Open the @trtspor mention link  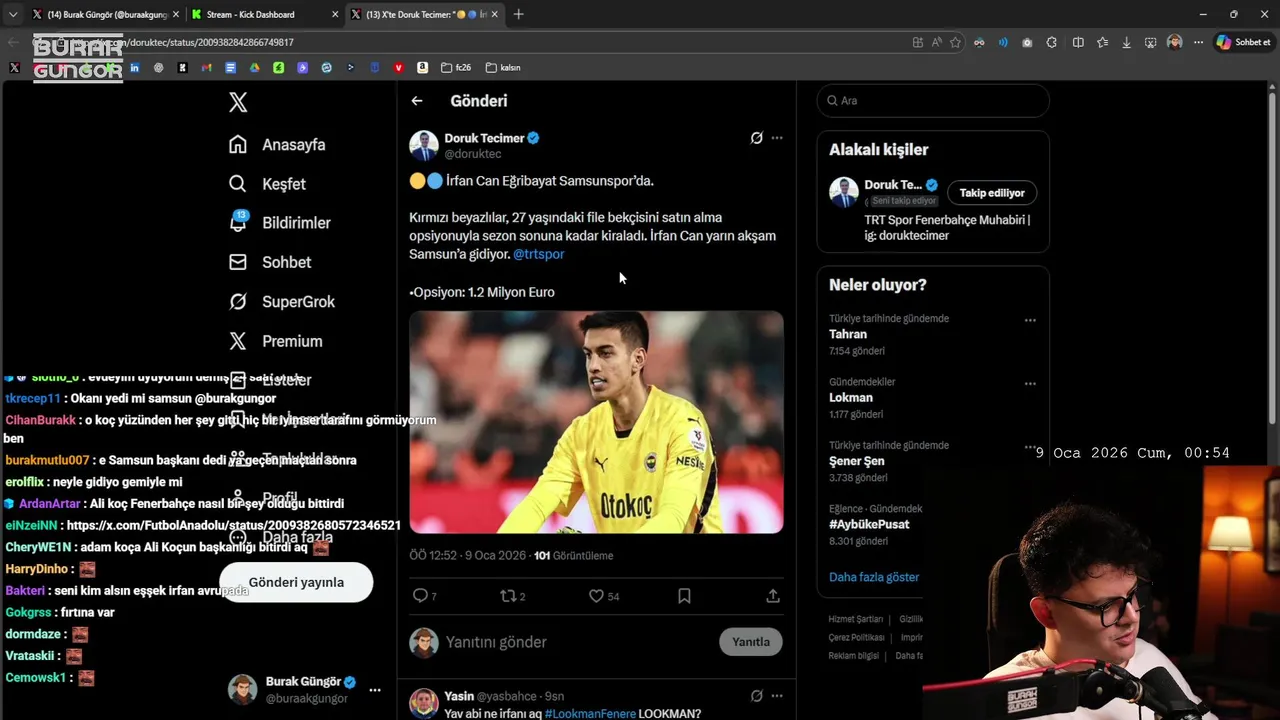539,254
